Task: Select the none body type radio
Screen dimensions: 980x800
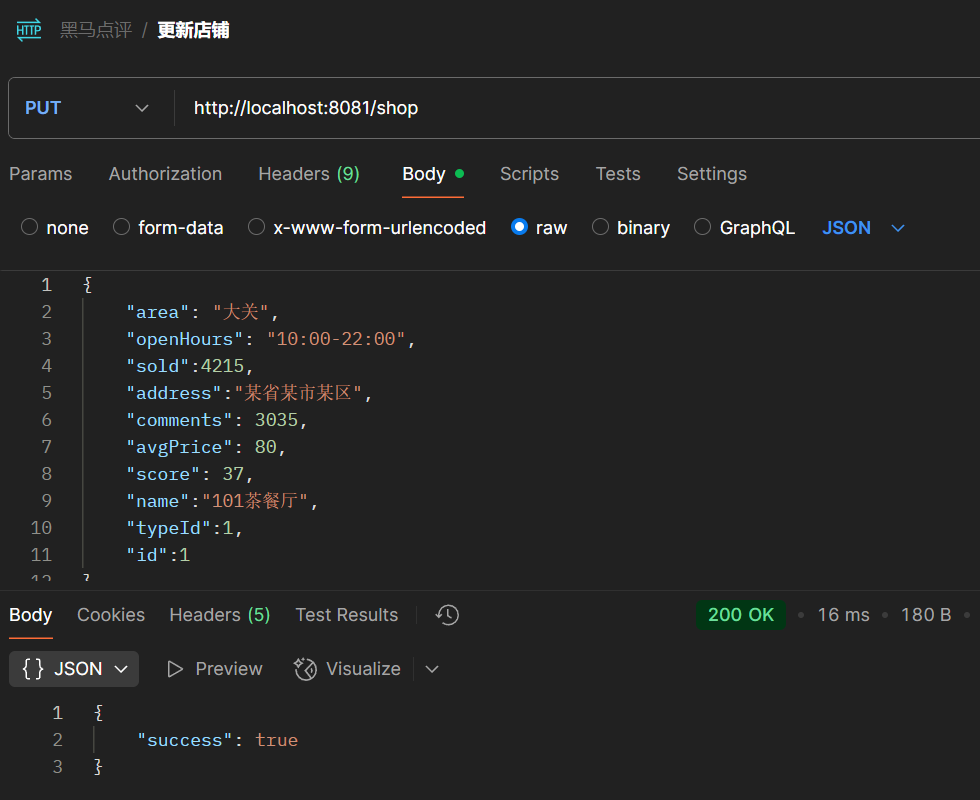Action: (x=30, y=228)
